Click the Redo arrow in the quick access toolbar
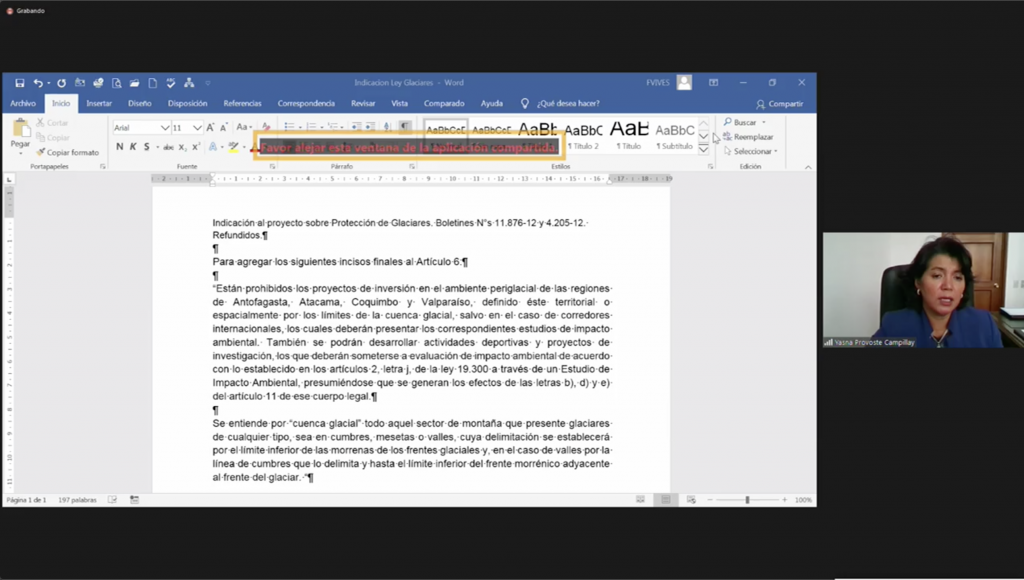The height and width of the screenshot is (580, 1024). (x=61, y=83)
